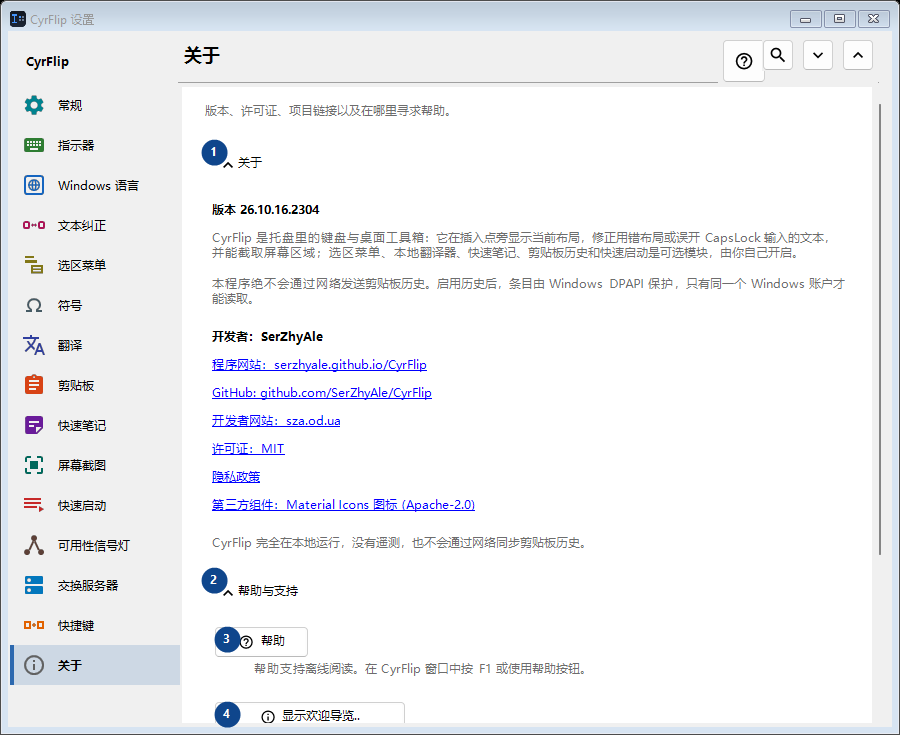Click the CyrFlip sidebar heading
Viewport: 900px width, 735px height.
(x=47, y=61)
